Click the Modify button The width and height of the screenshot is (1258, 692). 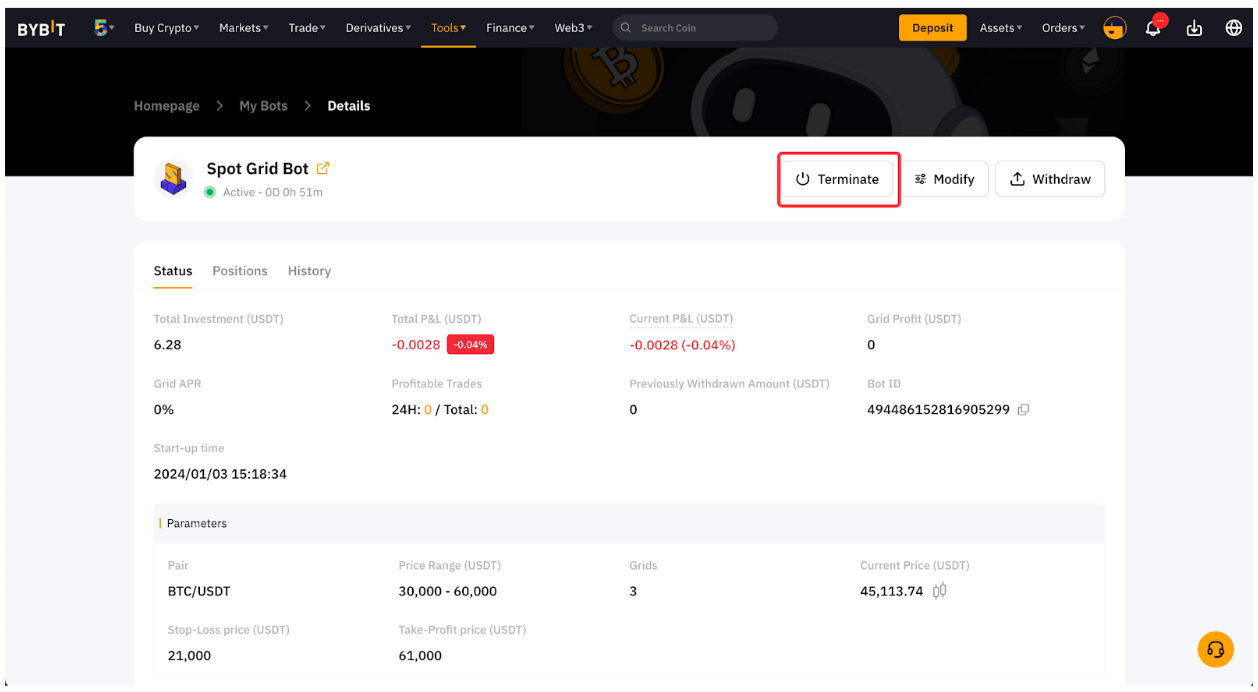click(x=945, y=179)
